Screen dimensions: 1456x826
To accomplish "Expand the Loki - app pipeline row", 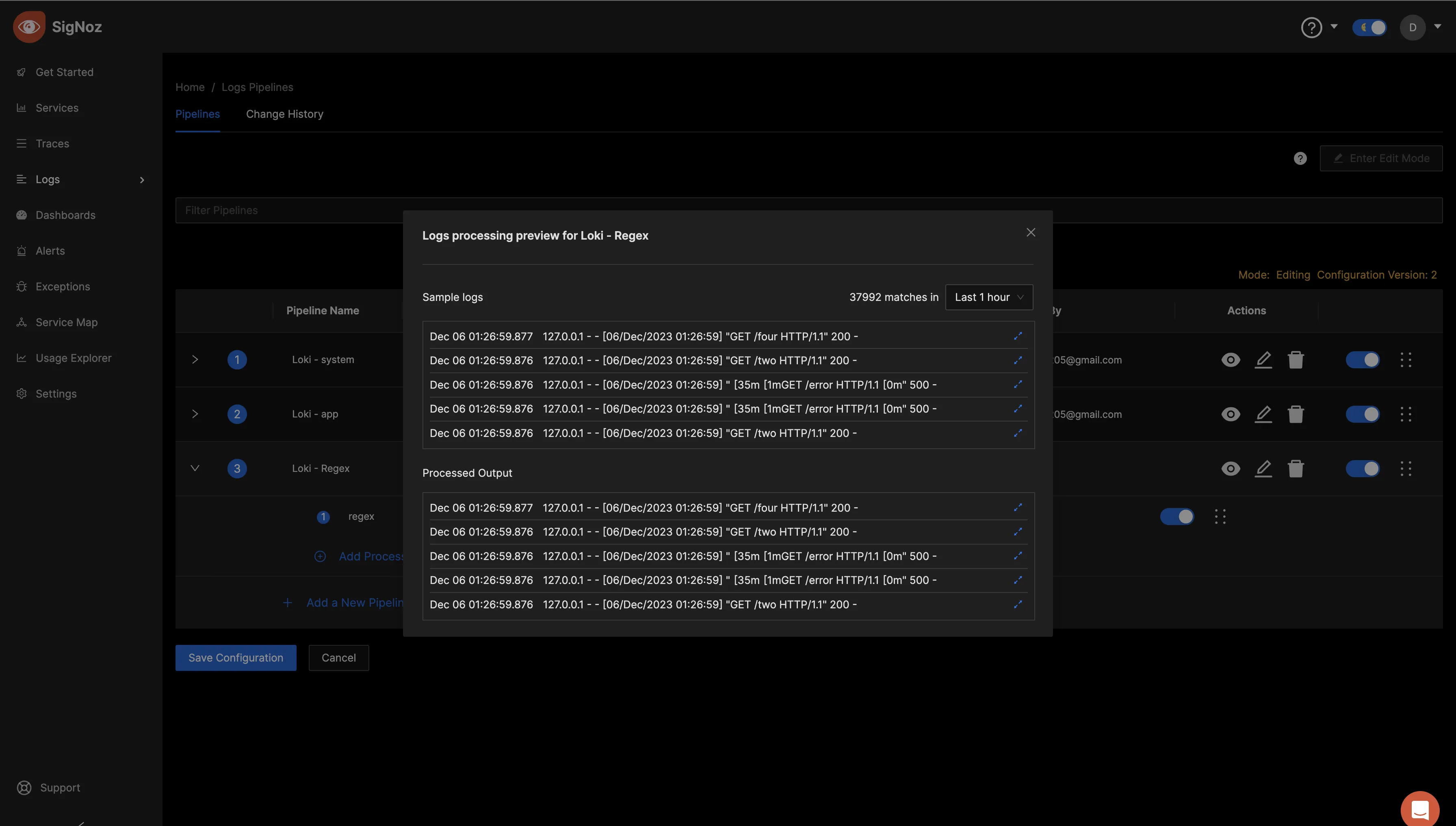I will 195,414.
